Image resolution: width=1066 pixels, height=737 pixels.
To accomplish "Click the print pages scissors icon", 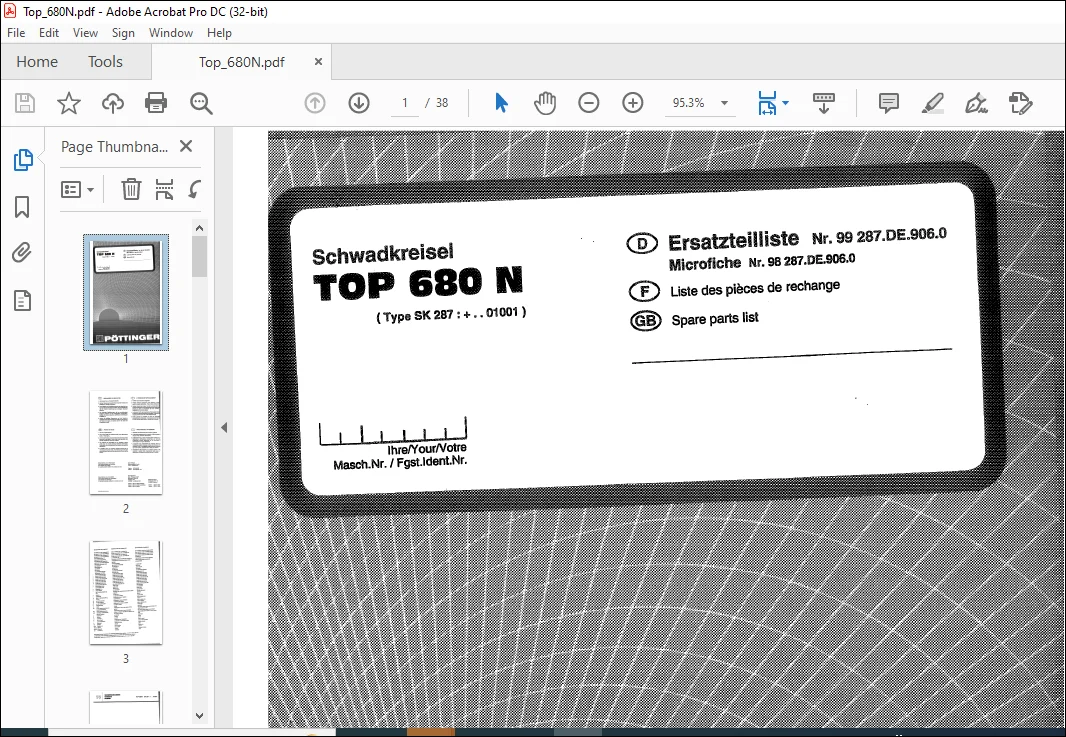I will tap(165, 189).
